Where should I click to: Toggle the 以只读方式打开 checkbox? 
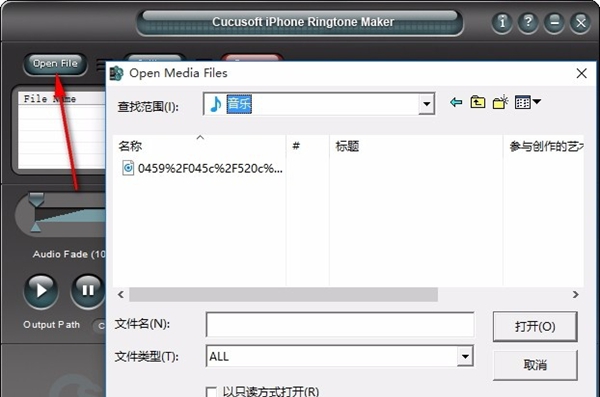point(211,392)
